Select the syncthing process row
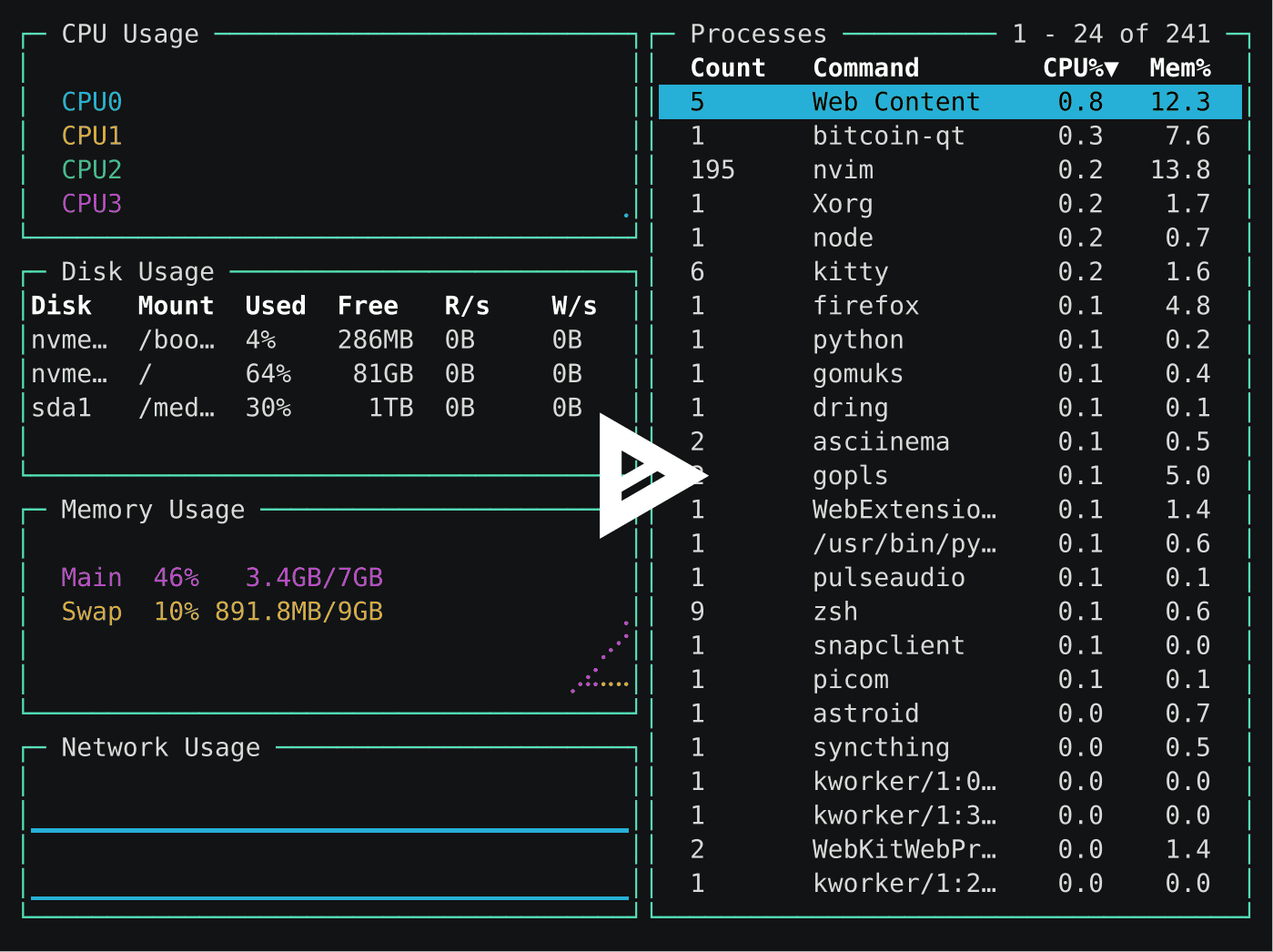The width and height of the screenshot is (1273, 952). click(x=950, y=747)
